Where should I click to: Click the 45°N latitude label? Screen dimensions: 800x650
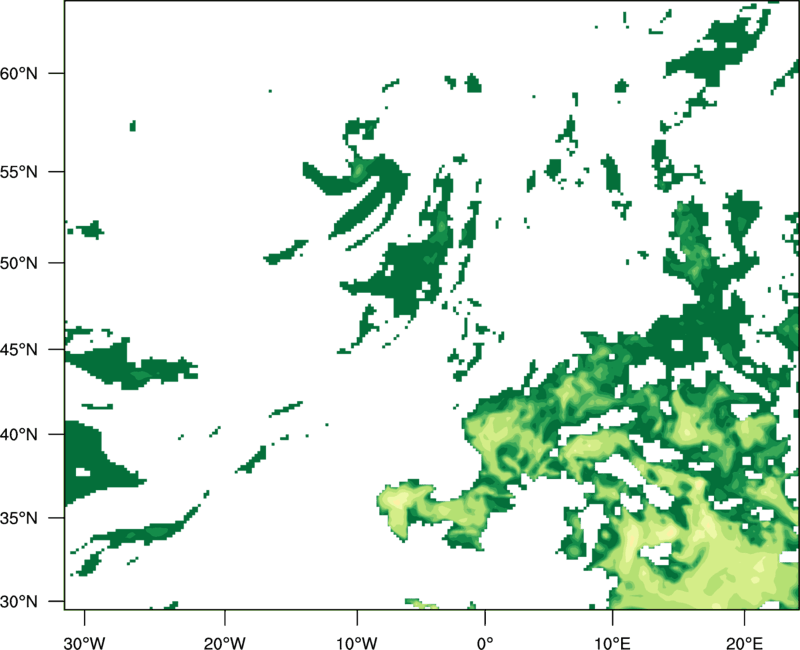click(x=19, y=349)
